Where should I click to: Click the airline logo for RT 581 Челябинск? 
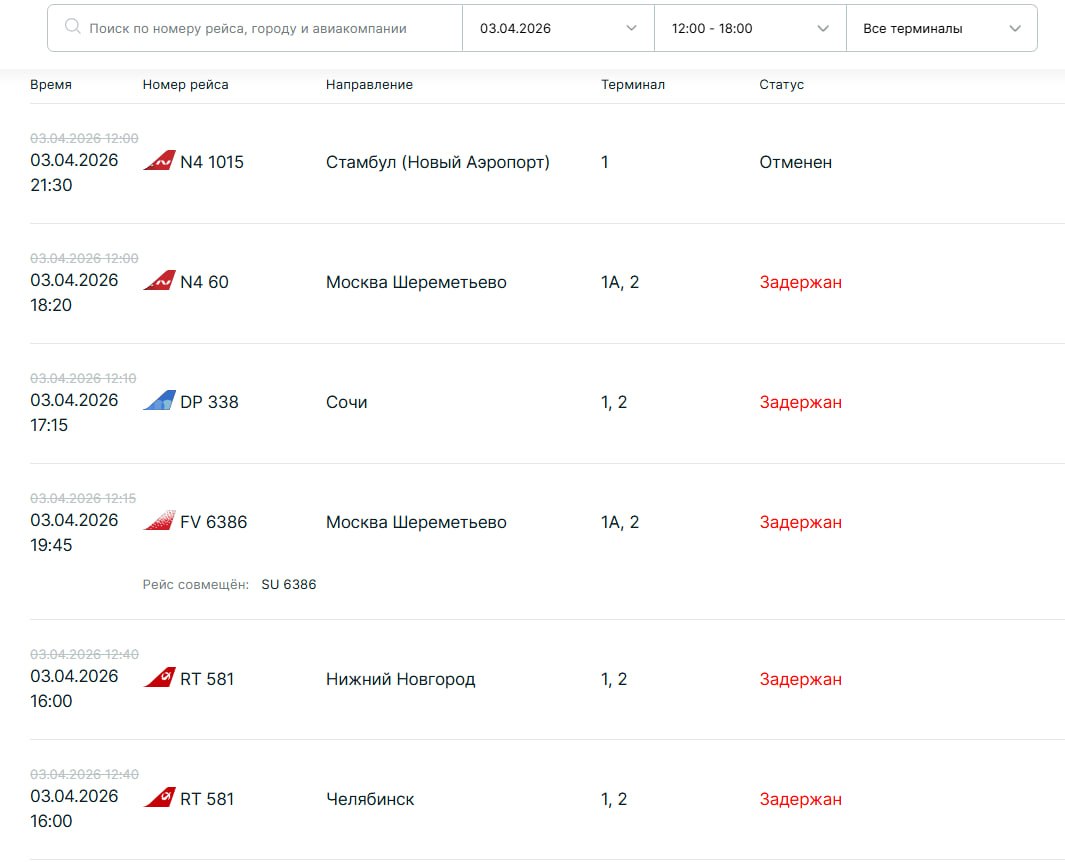(x=159, y=798)
